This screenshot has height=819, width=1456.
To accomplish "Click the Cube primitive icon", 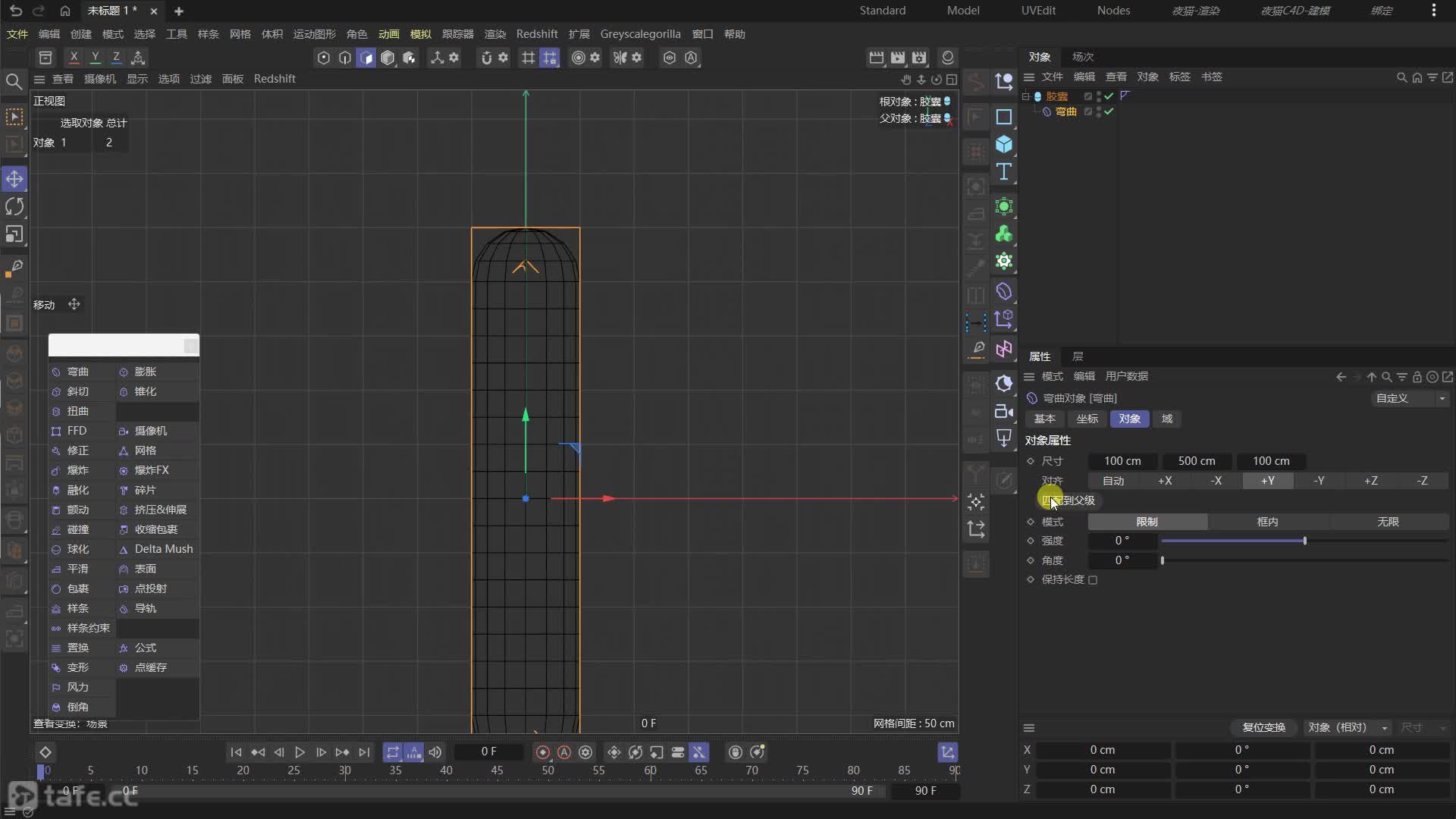I will pos(1004,144).
